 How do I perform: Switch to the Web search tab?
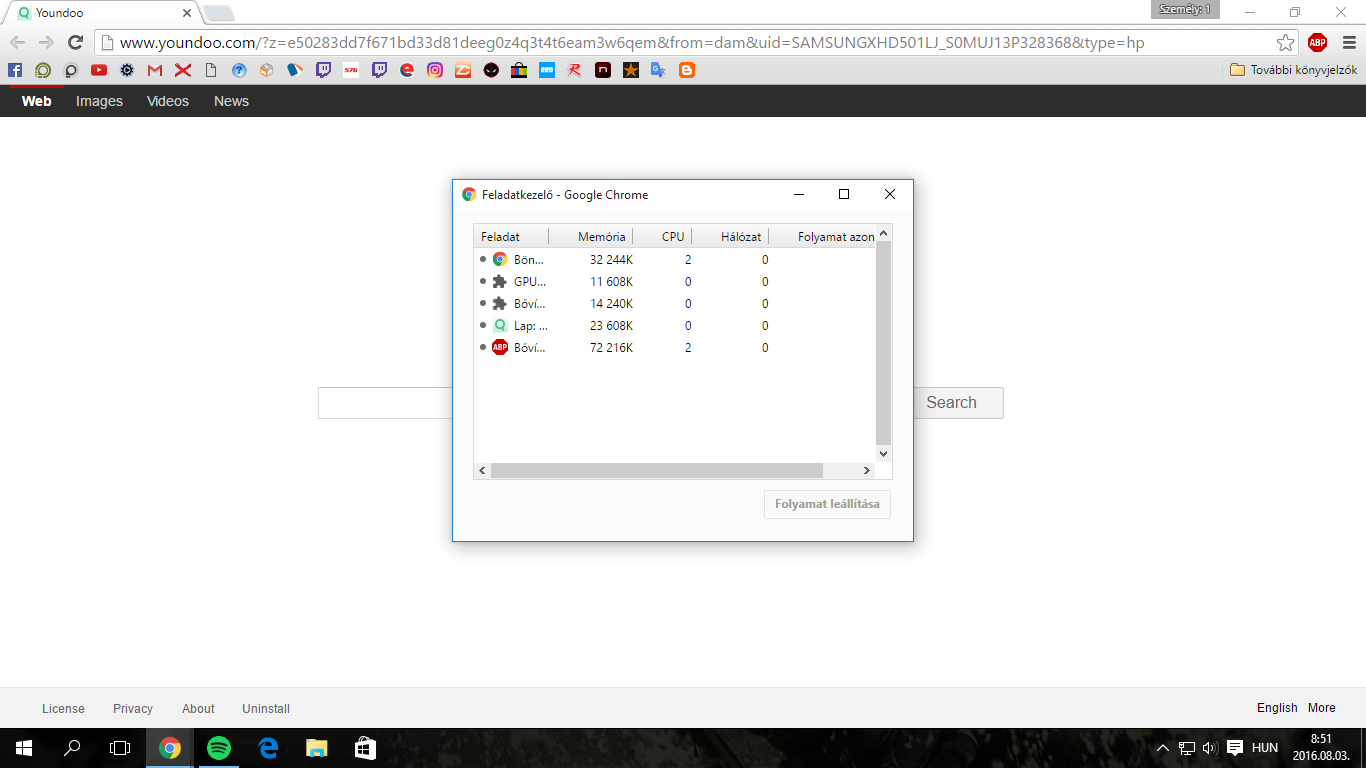(x=37, y=101)
